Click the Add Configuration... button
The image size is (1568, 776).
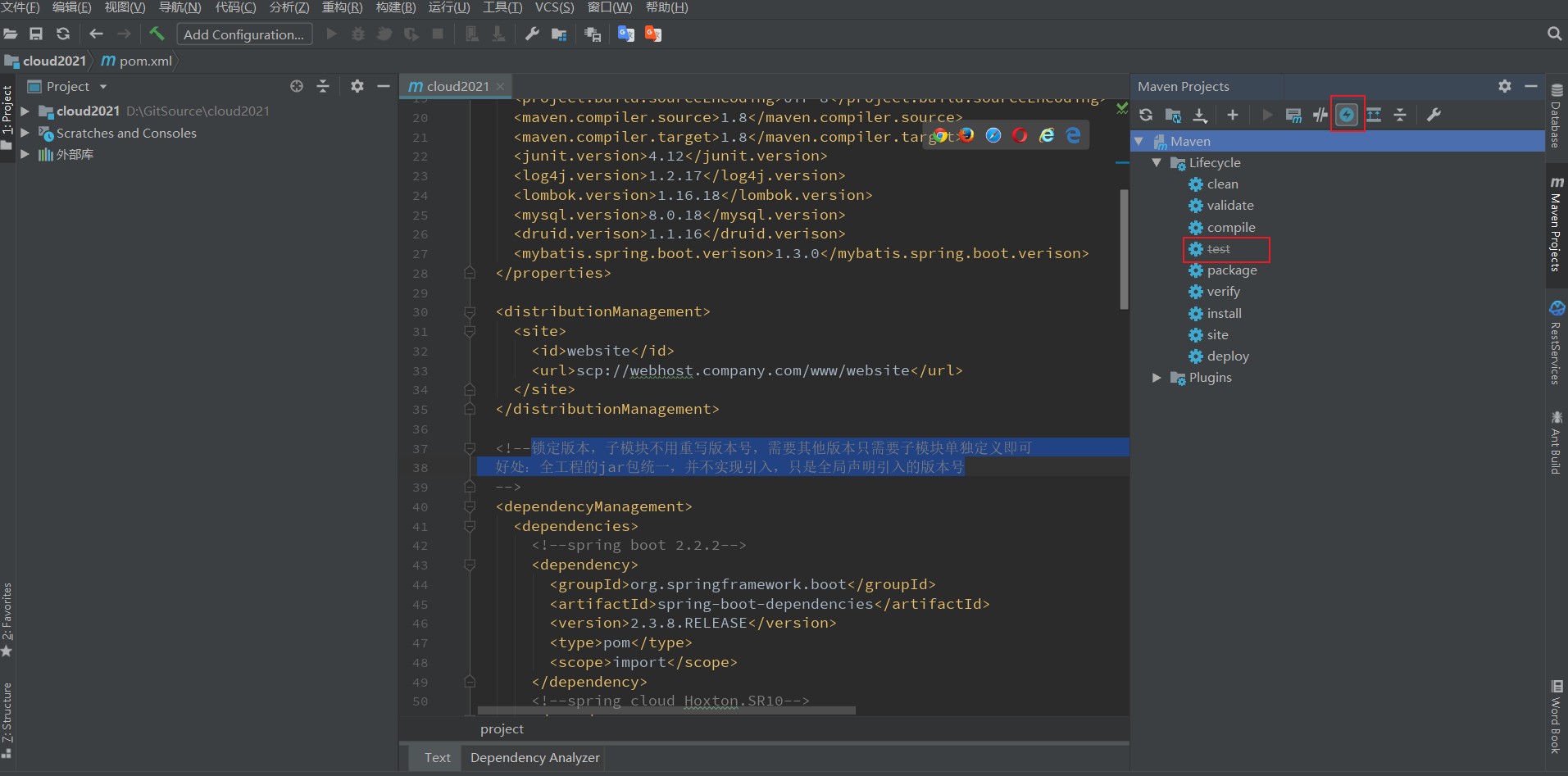[244, 34]
